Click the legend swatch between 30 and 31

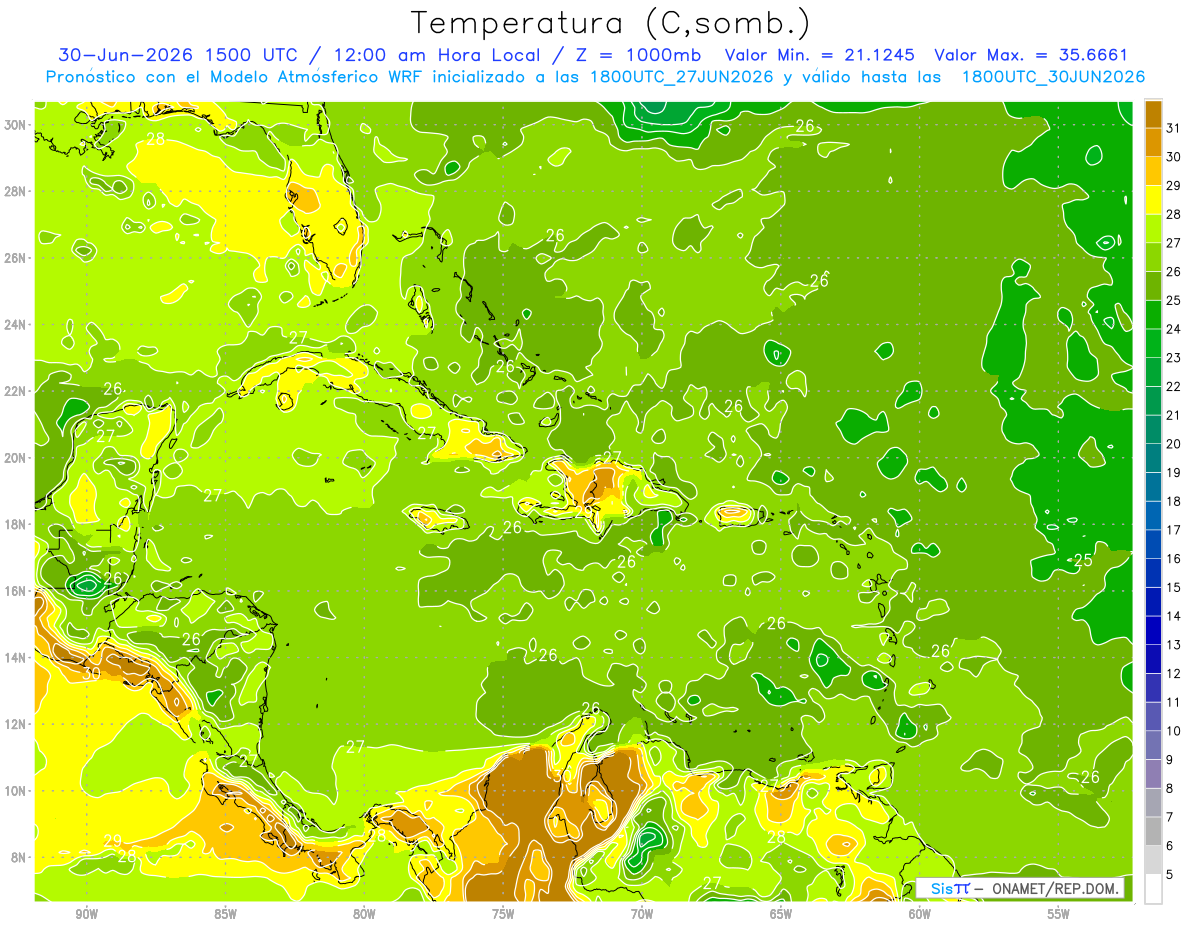(x=1153, y=142)
